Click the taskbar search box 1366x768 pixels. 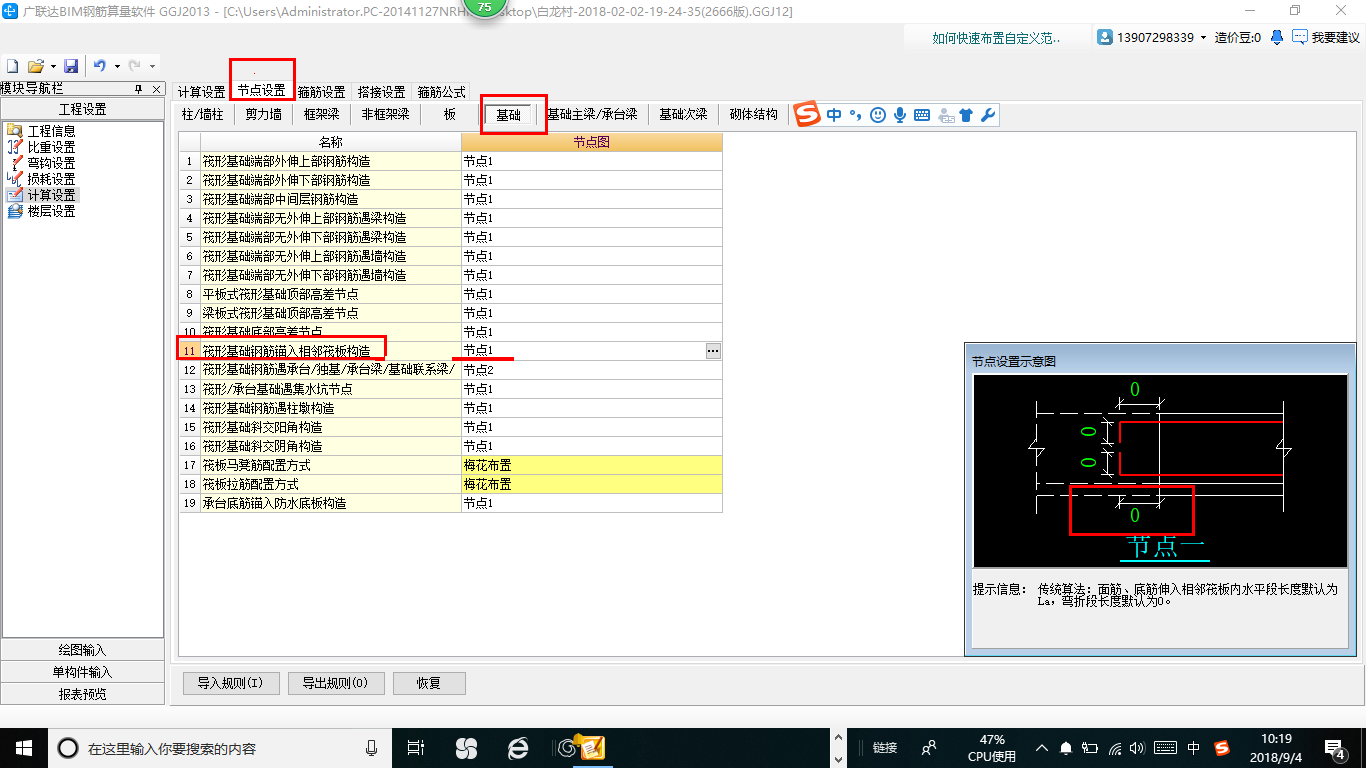tap(220, 747)
